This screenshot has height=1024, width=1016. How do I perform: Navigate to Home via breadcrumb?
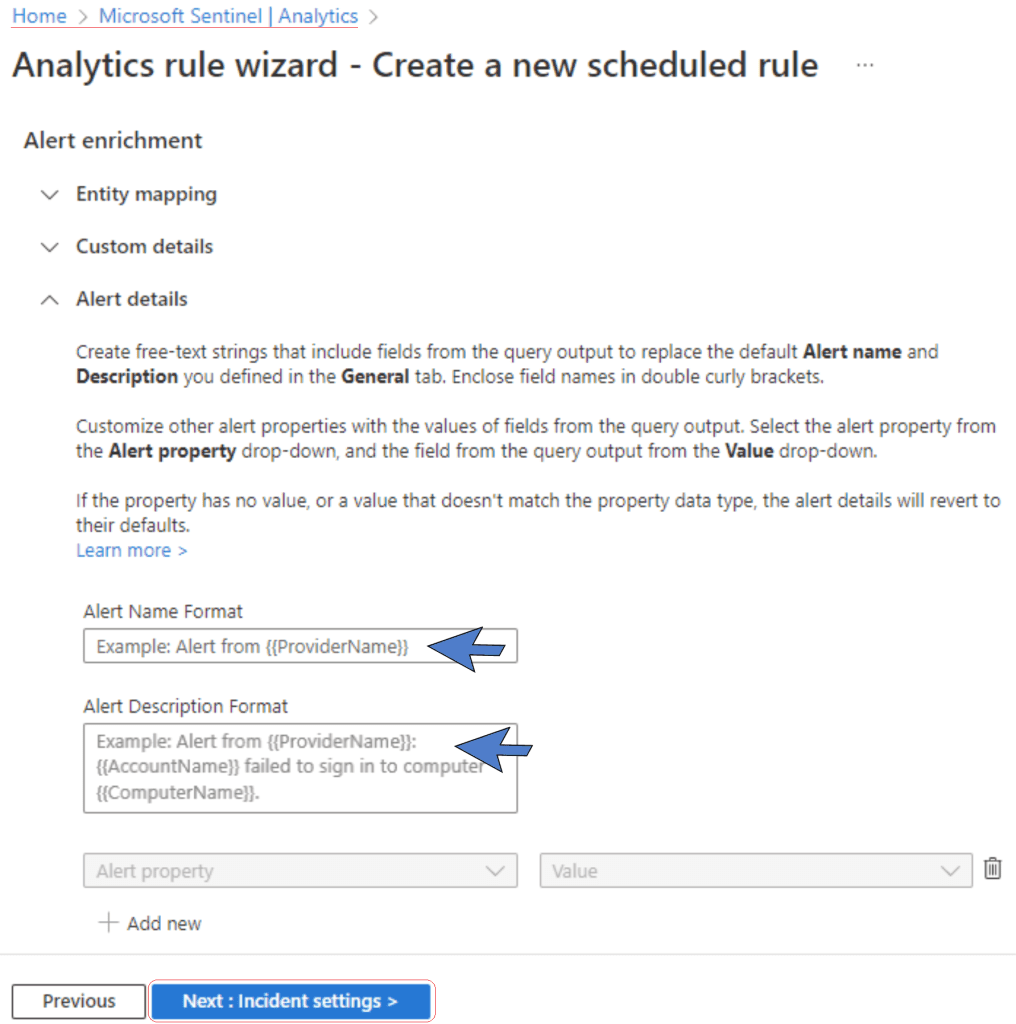39,16
